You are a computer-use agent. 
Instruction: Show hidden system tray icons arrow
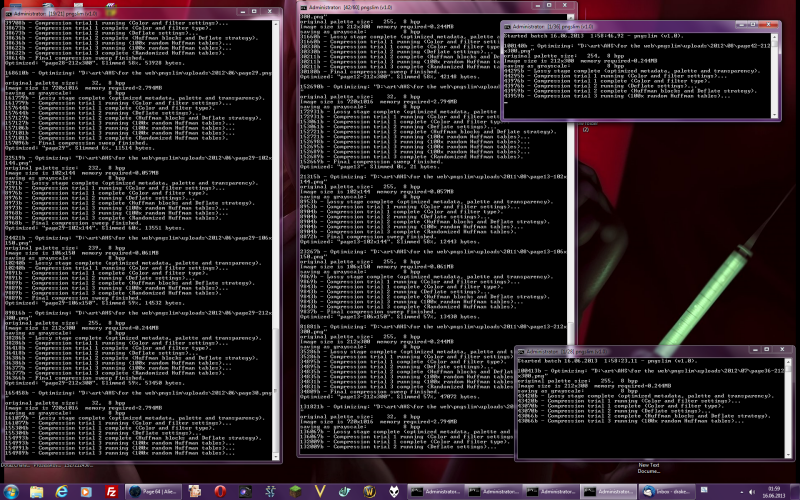click(742, 492)
